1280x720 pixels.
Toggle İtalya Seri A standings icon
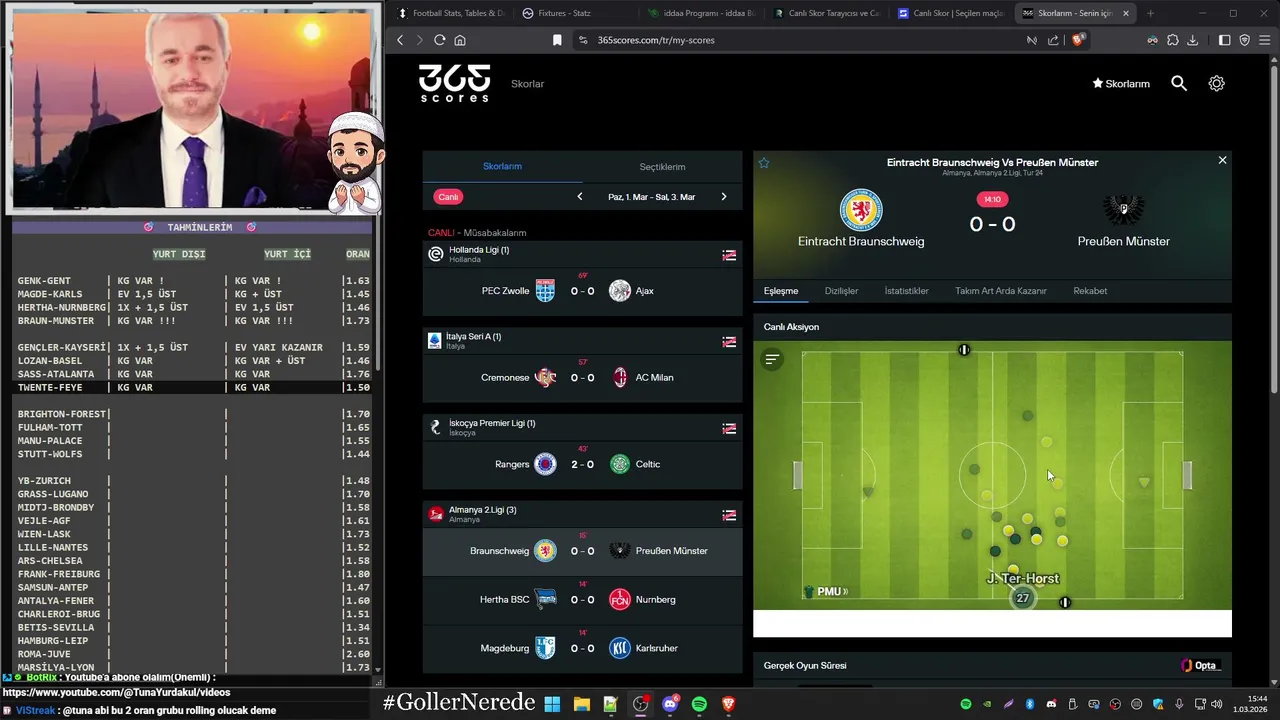pos(729,342)
